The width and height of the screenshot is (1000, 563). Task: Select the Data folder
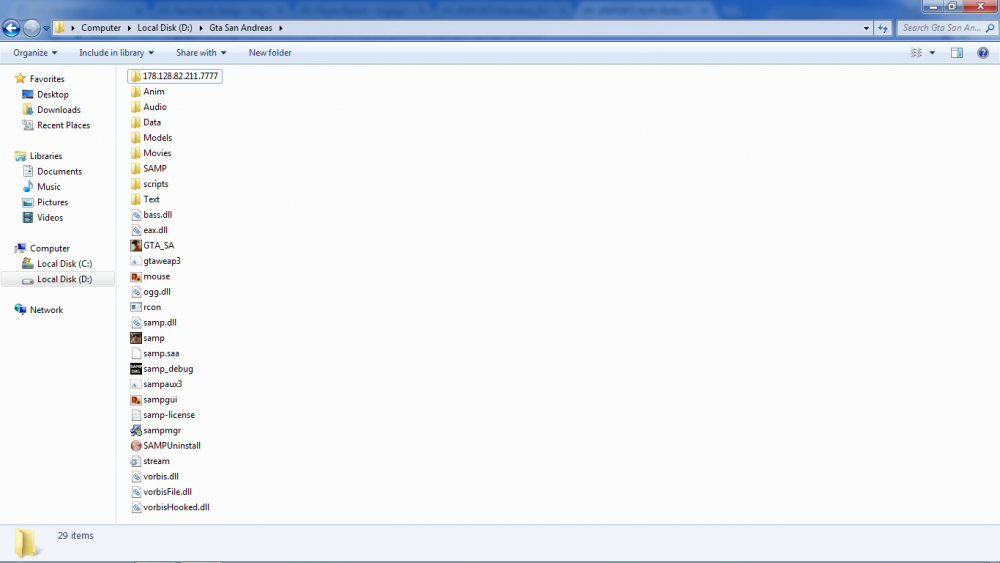pos(145,122)
